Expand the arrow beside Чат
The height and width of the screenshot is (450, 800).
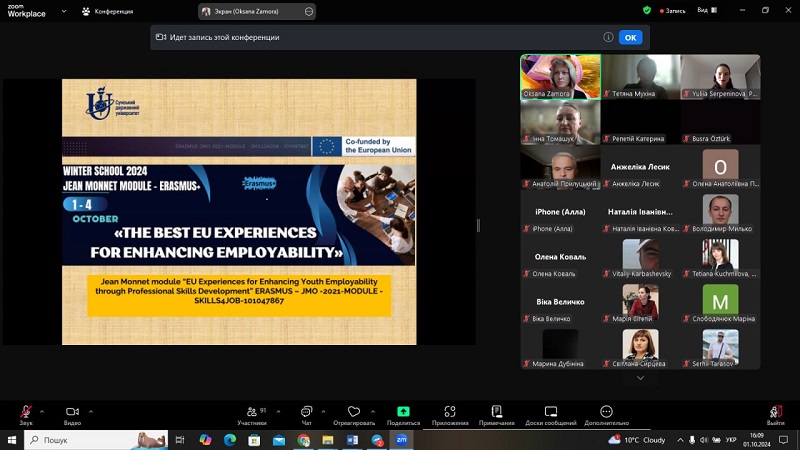[323, 411]
